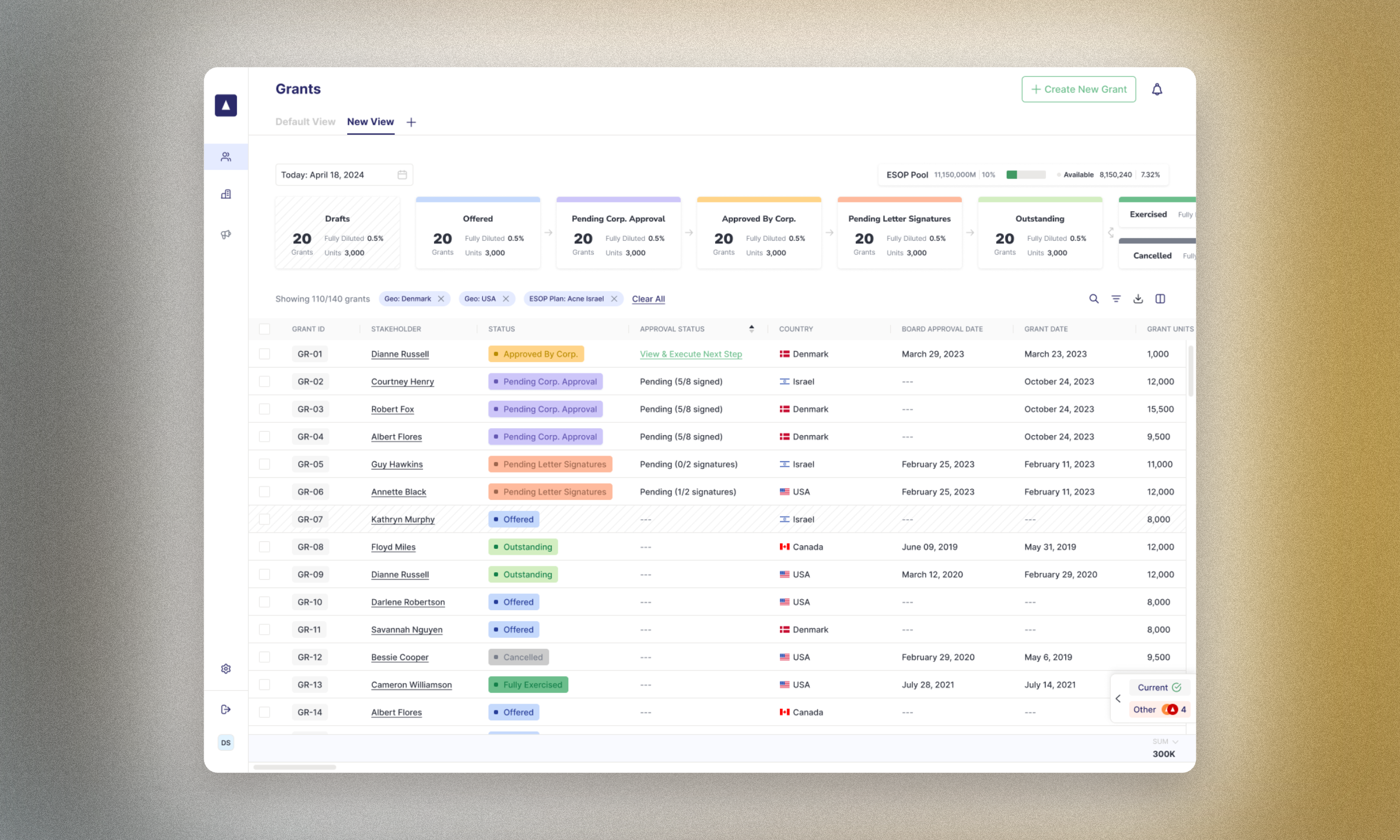Click the Cancelled summary card
Image resolution: width=1400 pixels, height=840 pixels.
(x=1157, y=253)
